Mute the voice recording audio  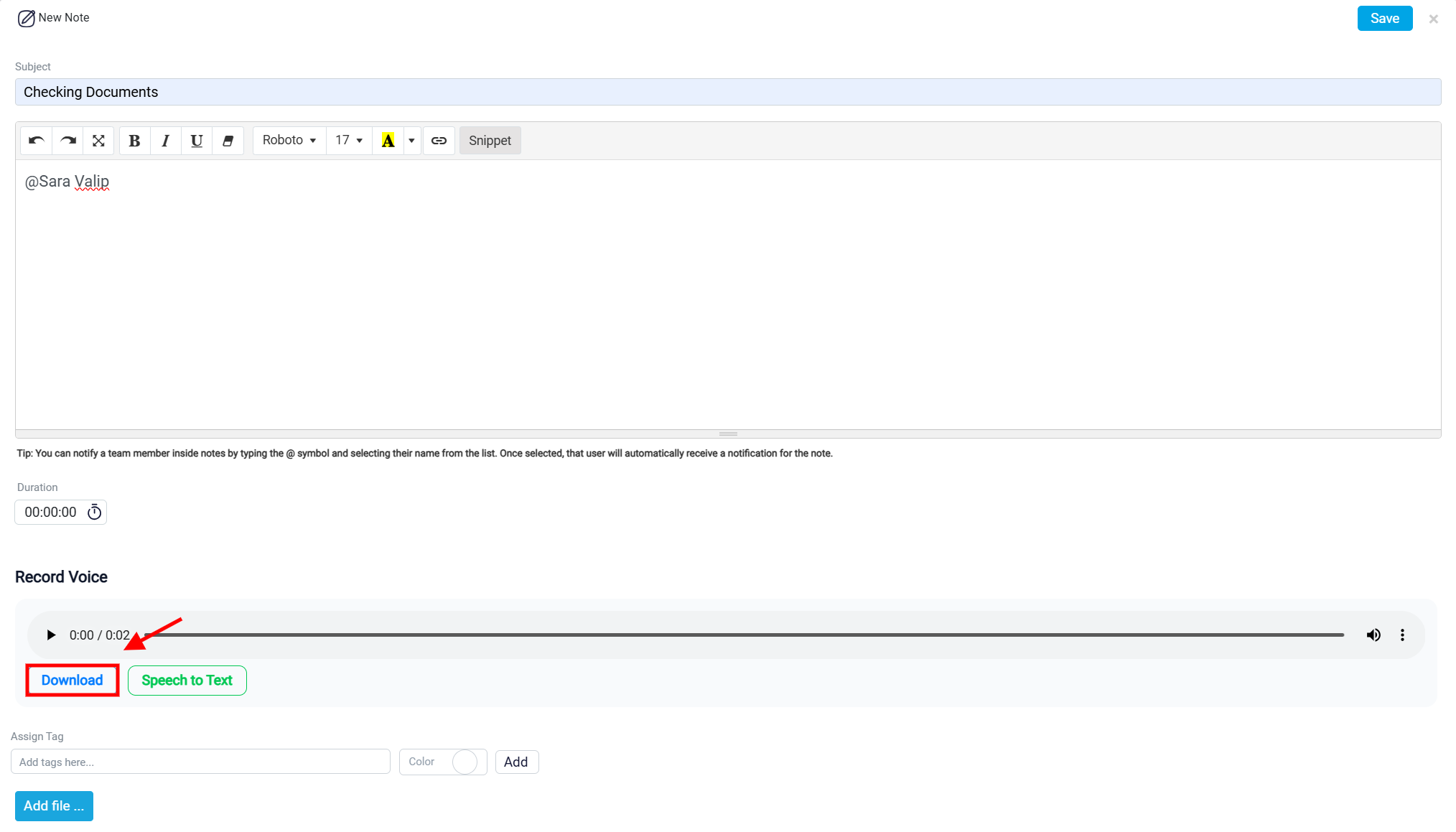coord(1373,635)
